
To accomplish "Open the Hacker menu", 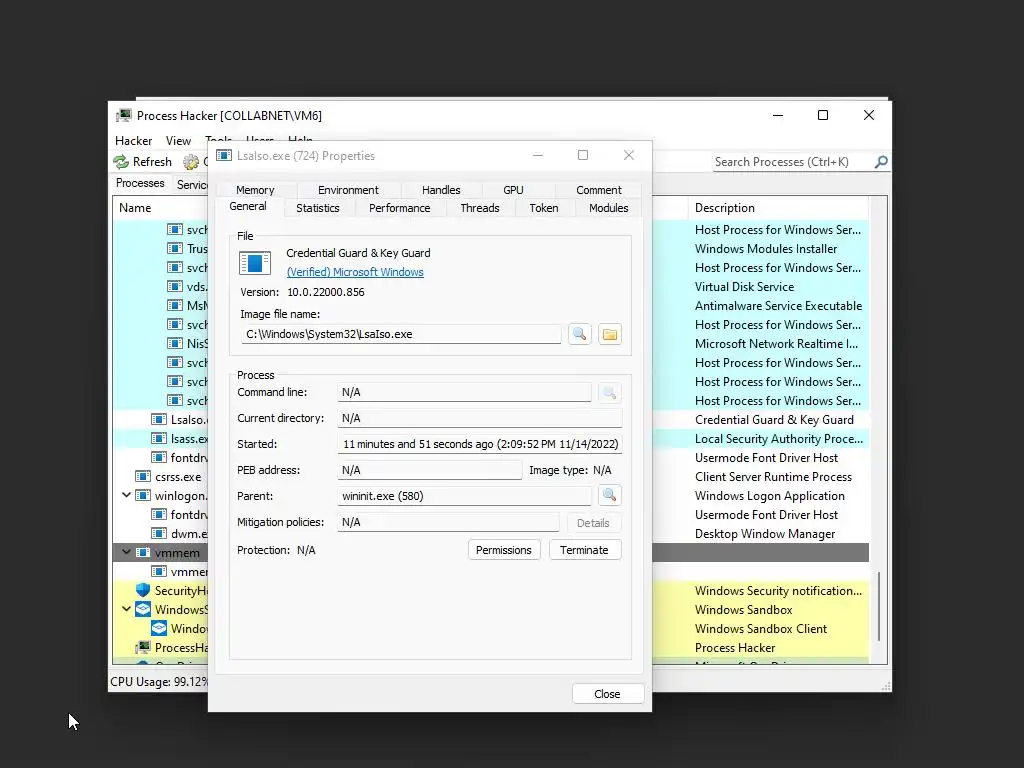I will click(x=133, y=140).
